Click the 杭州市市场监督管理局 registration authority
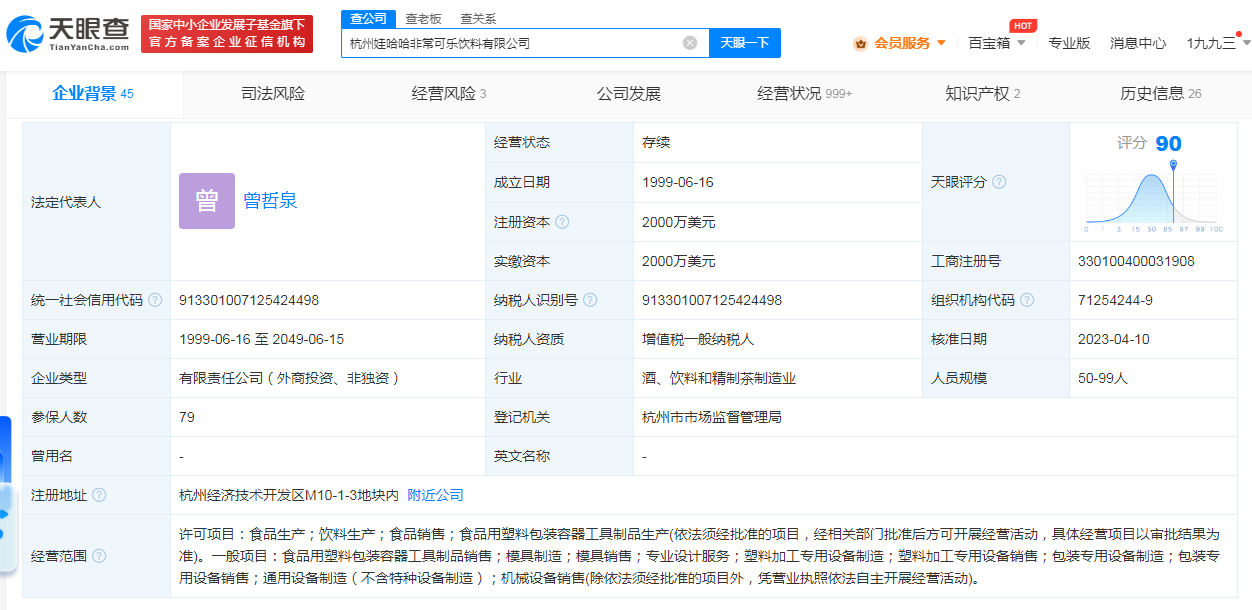This screenshot has height=610, width=1252. click(712, 417)
